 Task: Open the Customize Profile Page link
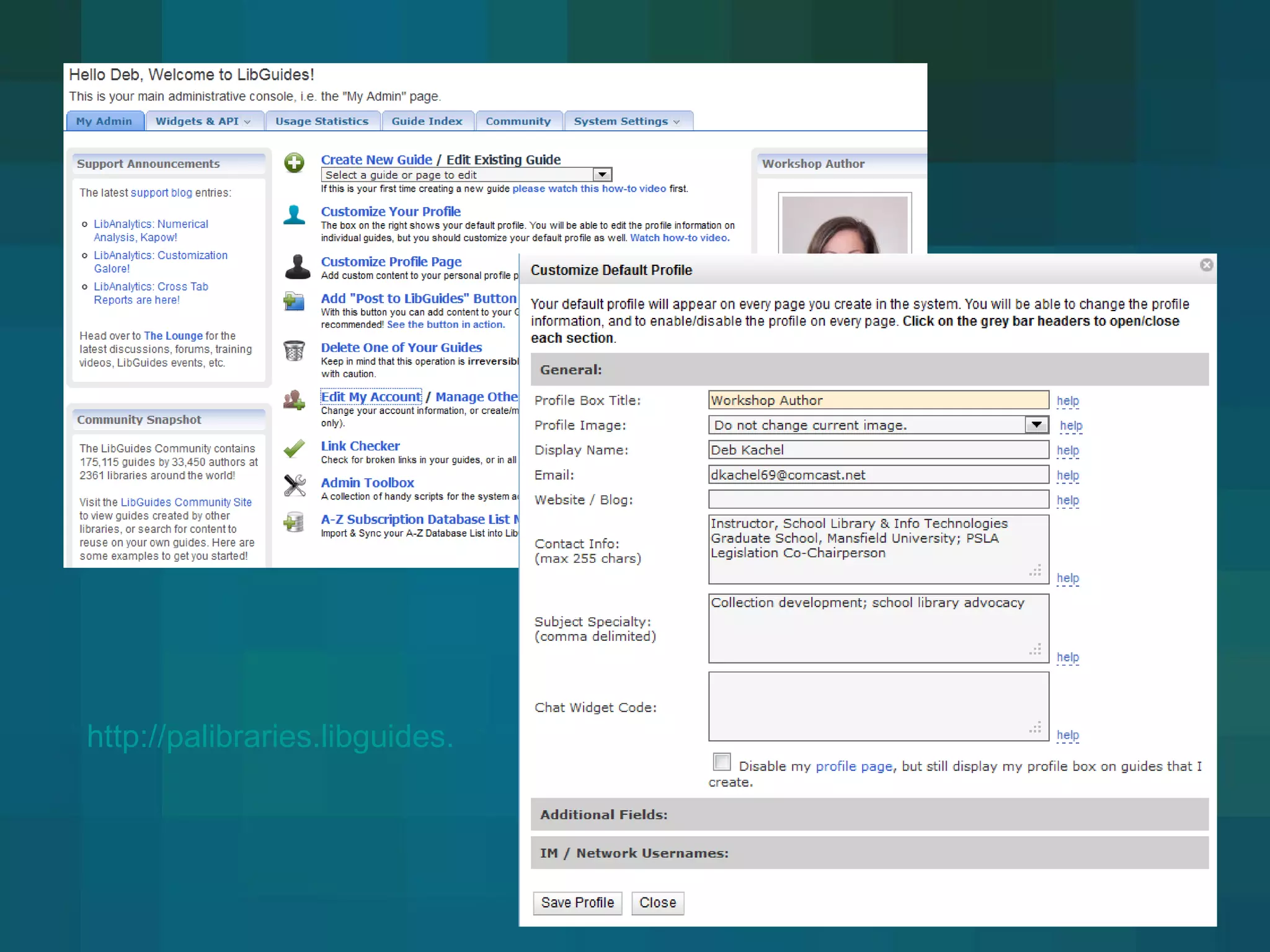coord(391,262)
